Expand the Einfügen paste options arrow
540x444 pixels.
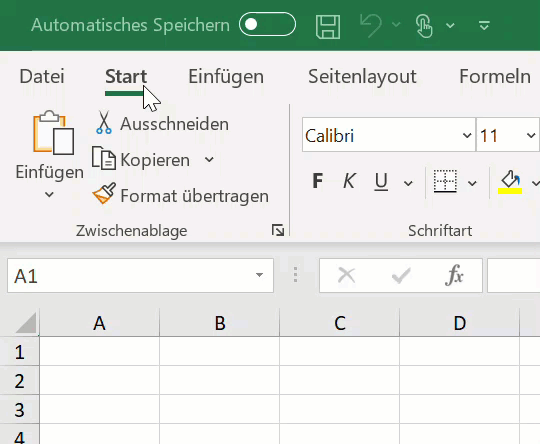49,195
